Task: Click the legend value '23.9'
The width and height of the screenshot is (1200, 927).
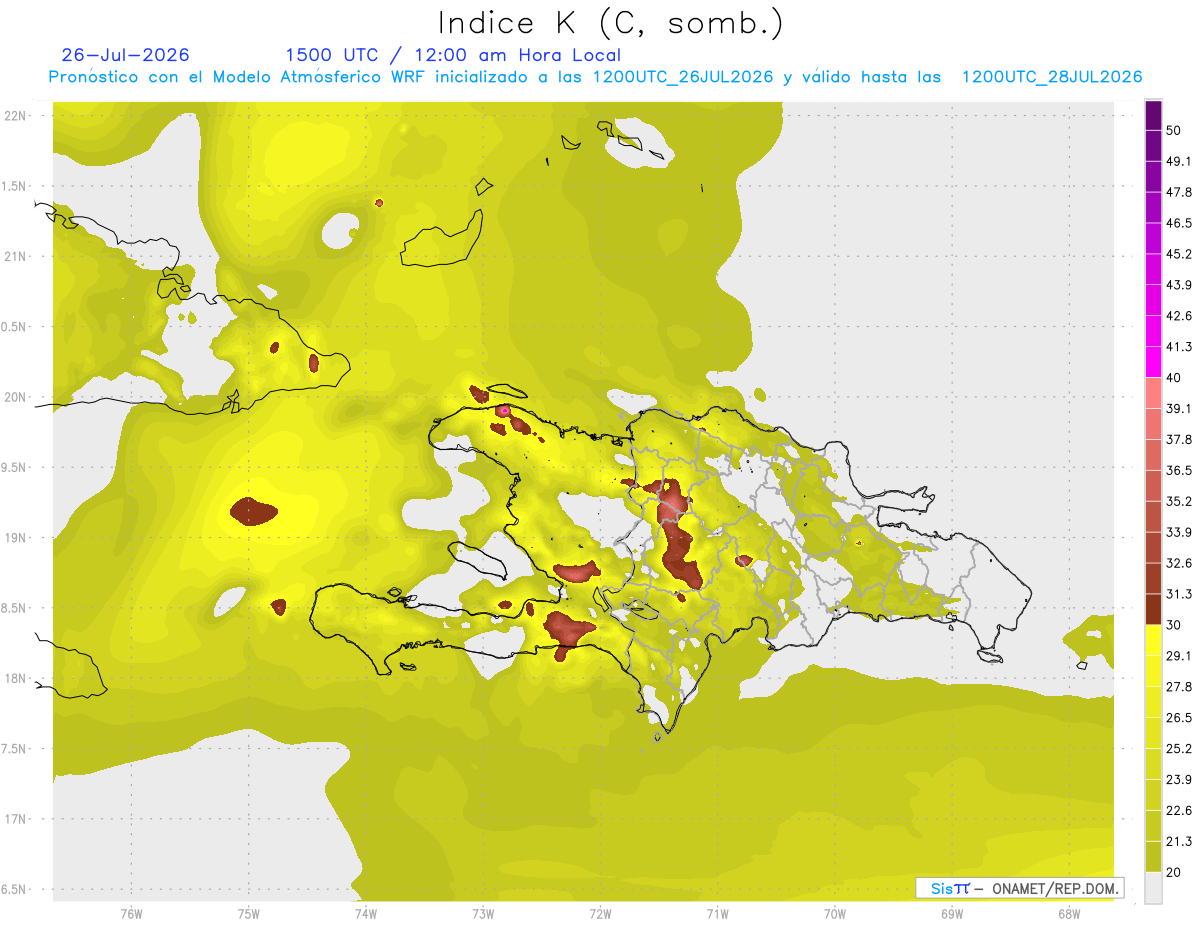Action: tap(1179, 779)
